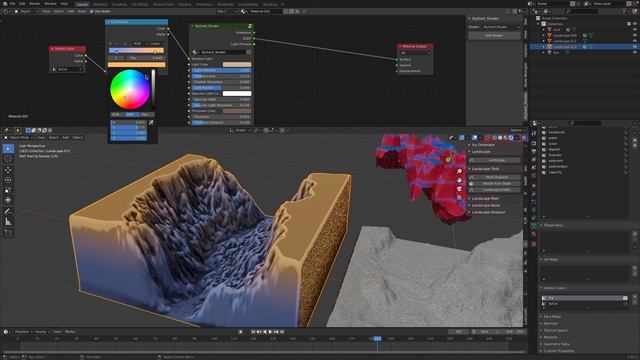Click the Landscape button in N-panel
This screenshot has height=360, width=640.
[494, 160]
